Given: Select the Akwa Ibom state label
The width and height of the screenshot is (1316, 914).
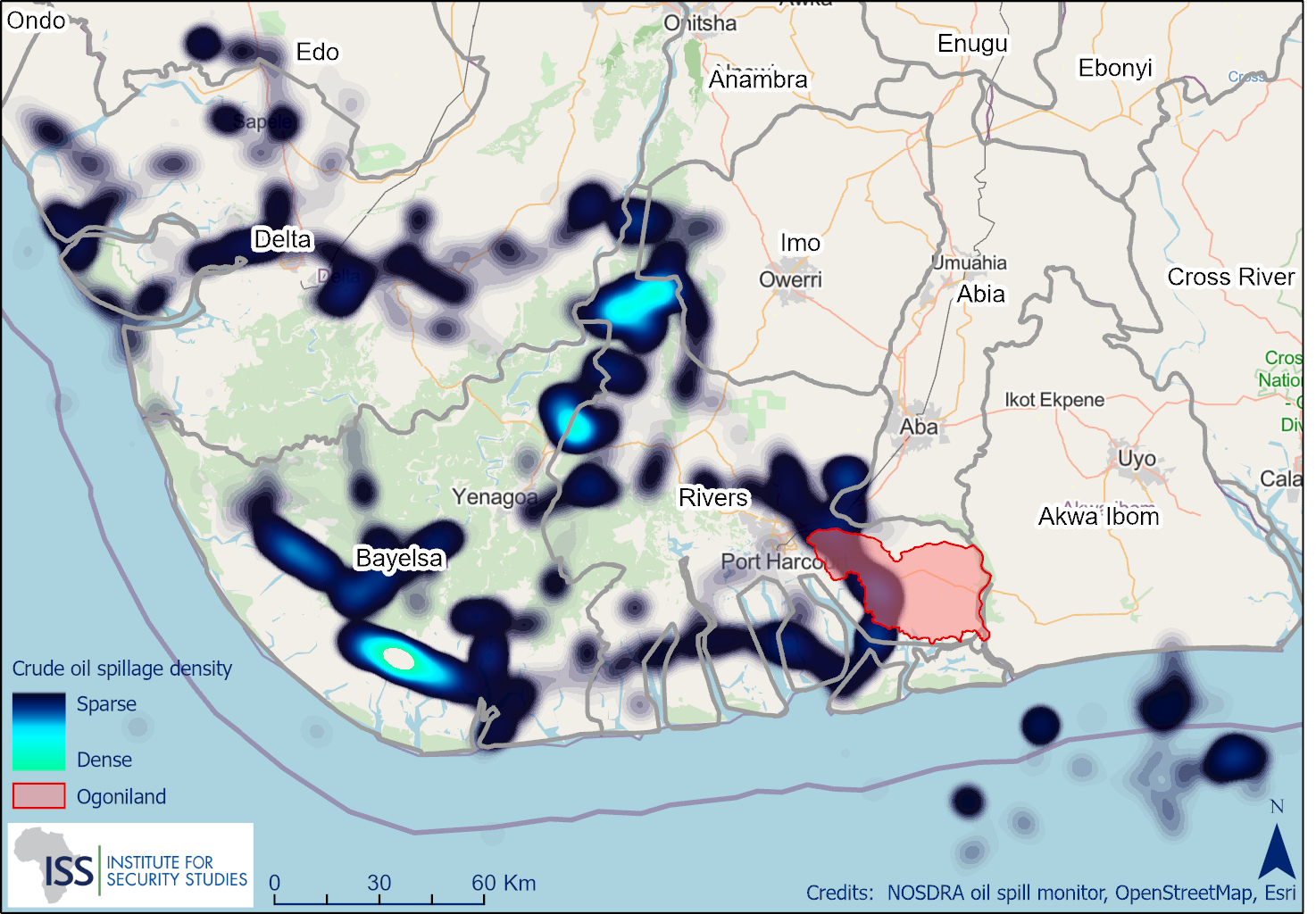Looking at the screenshot, I should 1099,517.
